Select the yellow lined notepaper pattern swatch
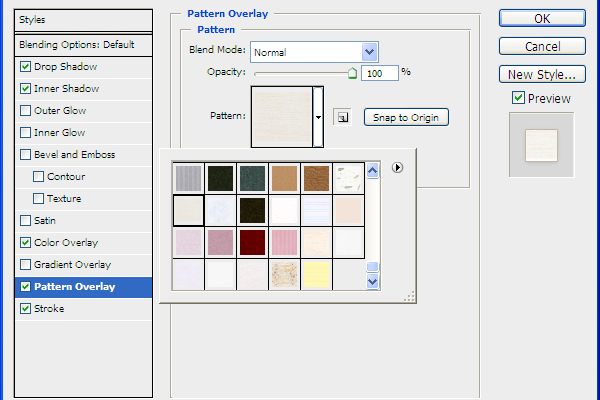The image size is (600, 400). (316, 274)
